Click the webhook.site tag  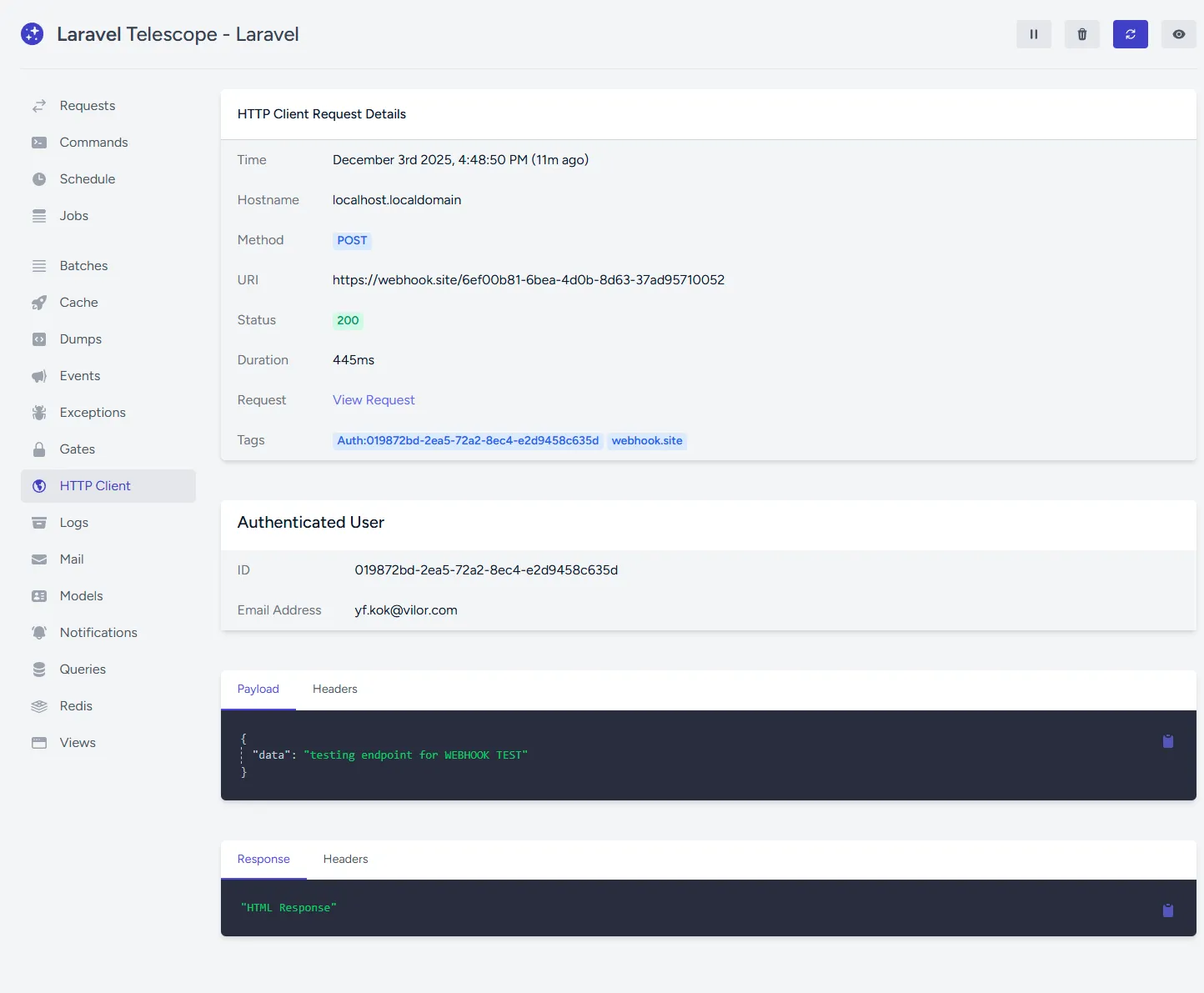[647, 440]
